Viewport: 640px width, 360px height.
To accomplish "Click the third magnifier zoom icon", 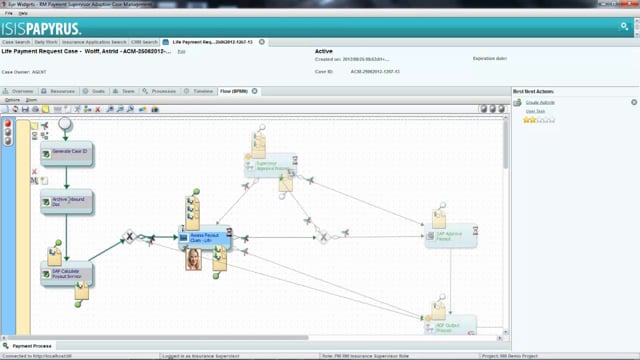I will 131,109.
